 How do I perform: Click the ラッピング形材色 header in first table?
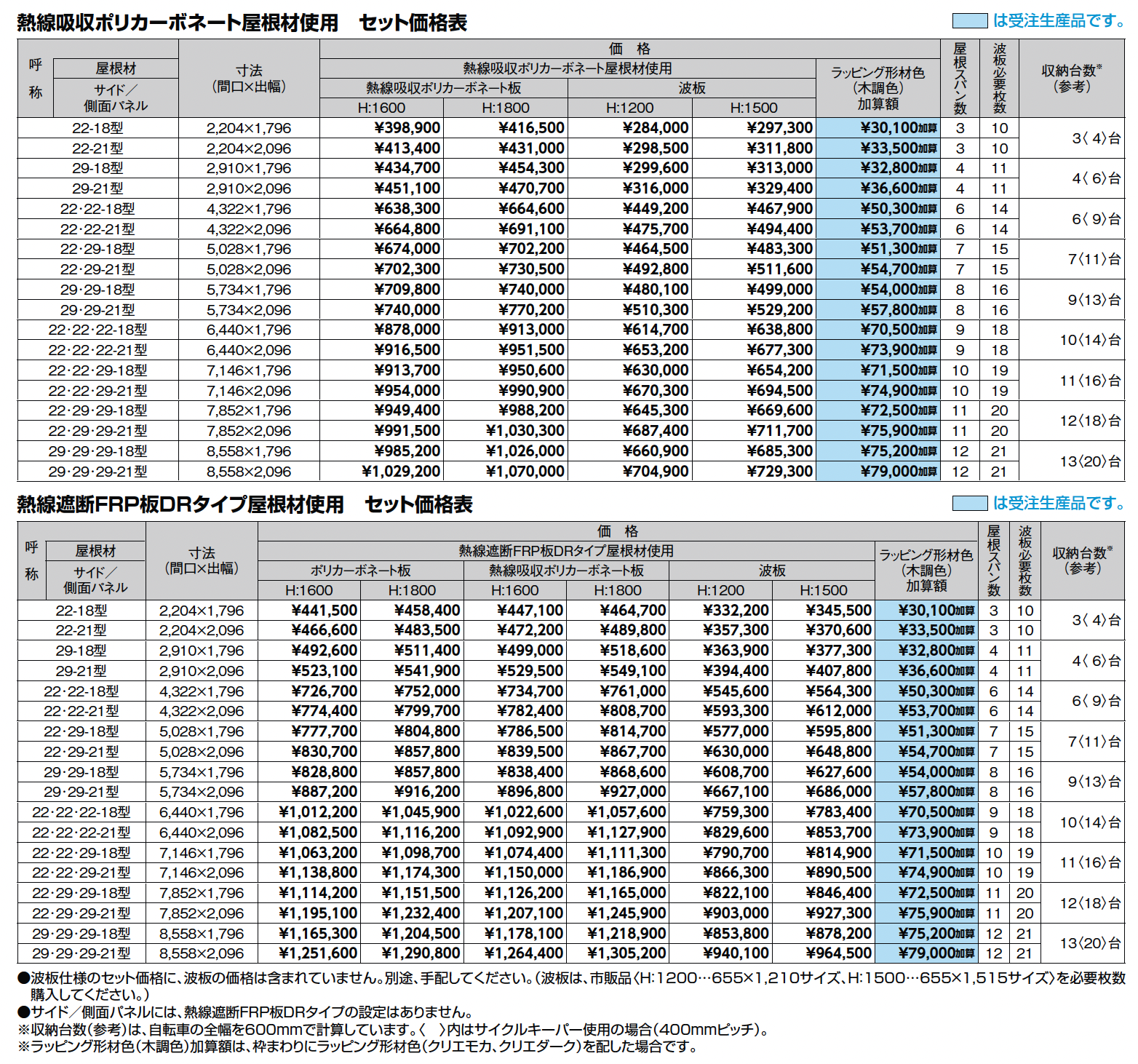[878, 88]
